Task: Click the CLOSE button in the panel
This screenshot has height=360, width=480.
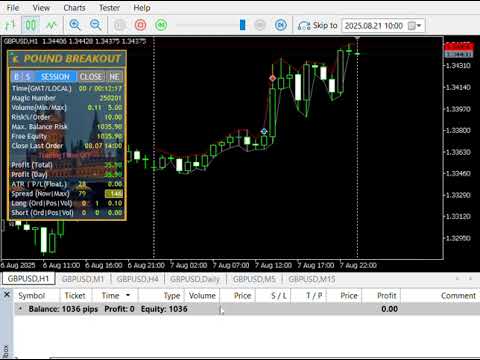Action: [x=91, y=77]
